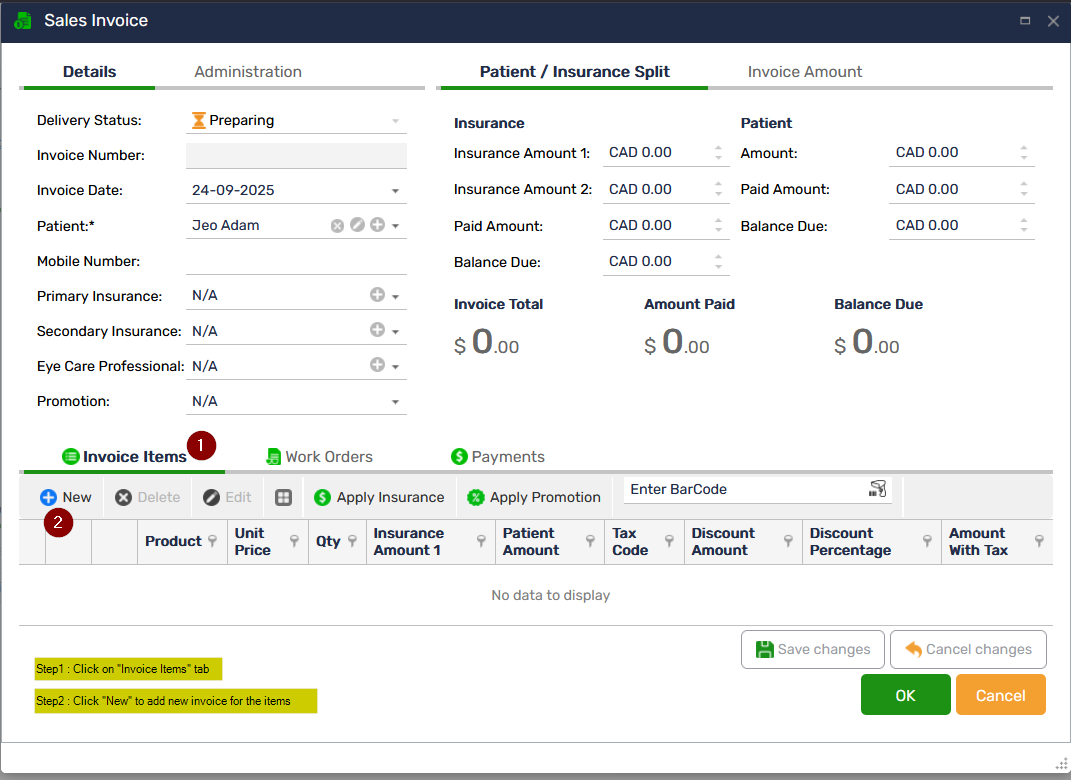1071x780 pixels.
Task: Expand the Promotion dropdown
Action: pyautogui.click(x=395, y=402)
